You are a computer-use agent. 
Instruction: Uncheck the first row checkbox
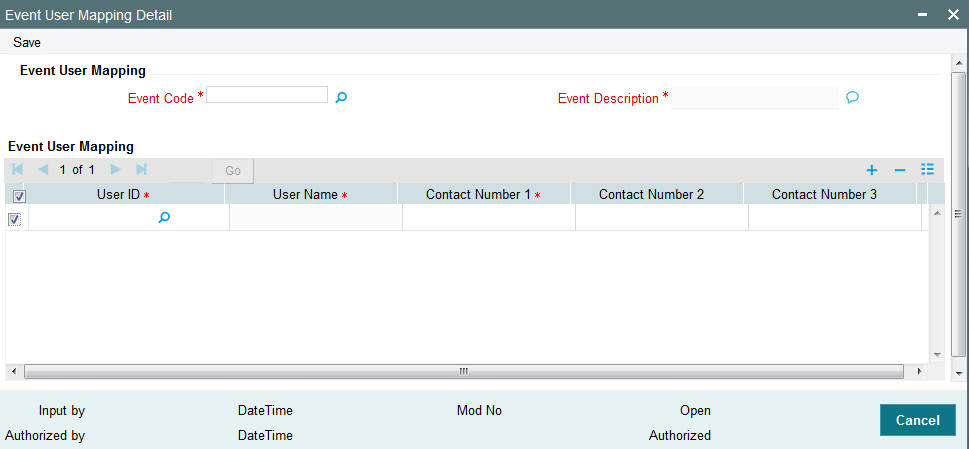pos(14,219)
